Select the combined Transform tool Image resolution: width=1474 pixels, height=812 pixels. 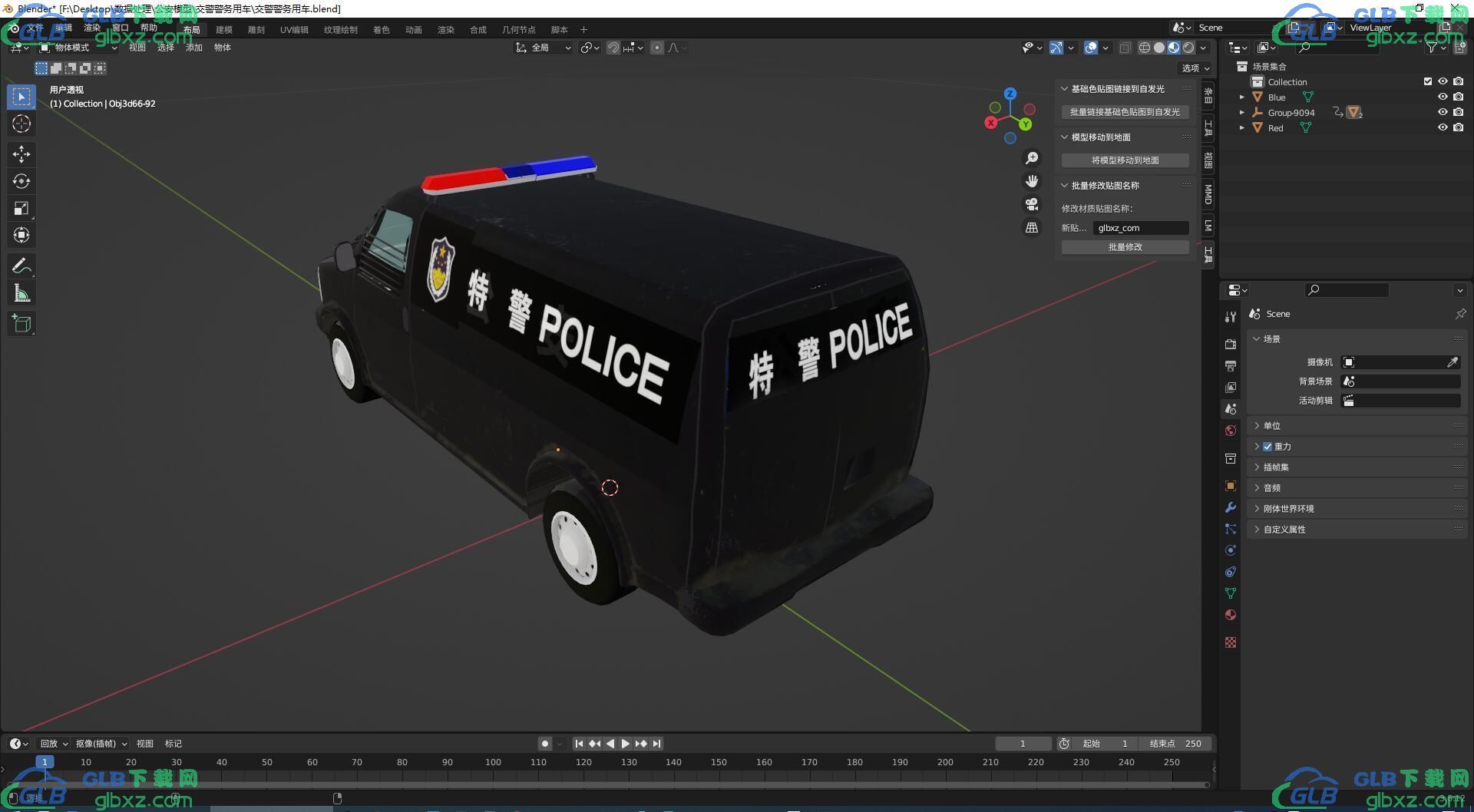pyautogui.click(x=21, y=235)
